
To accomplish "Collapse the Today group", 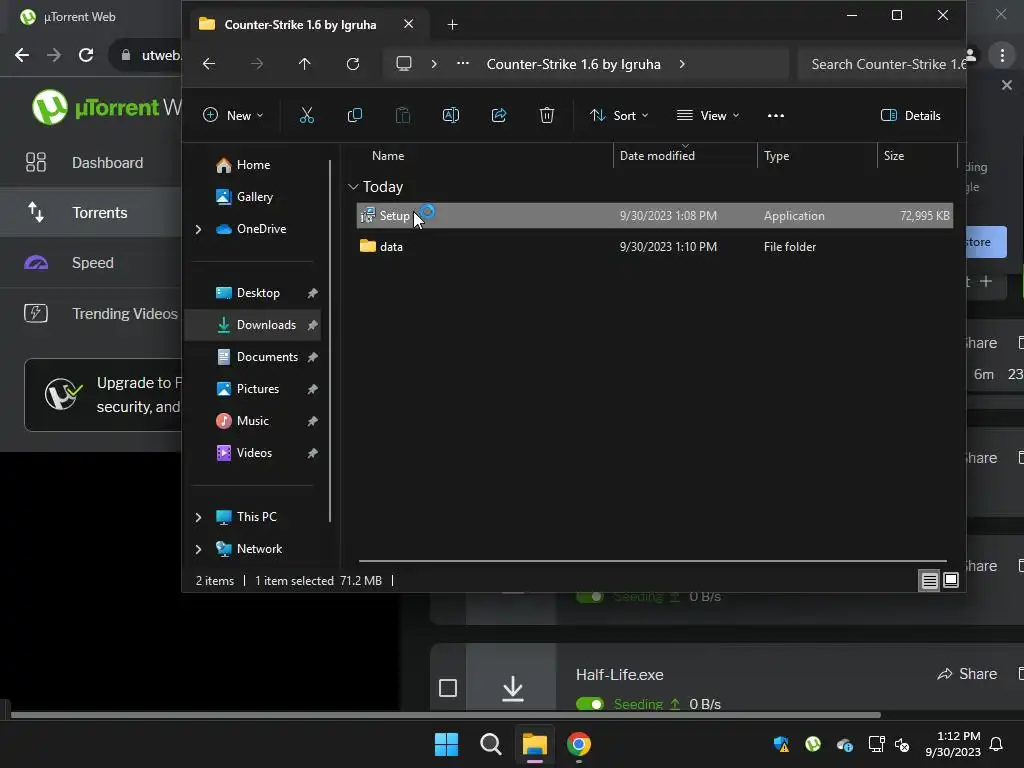I will pos(353,187).
